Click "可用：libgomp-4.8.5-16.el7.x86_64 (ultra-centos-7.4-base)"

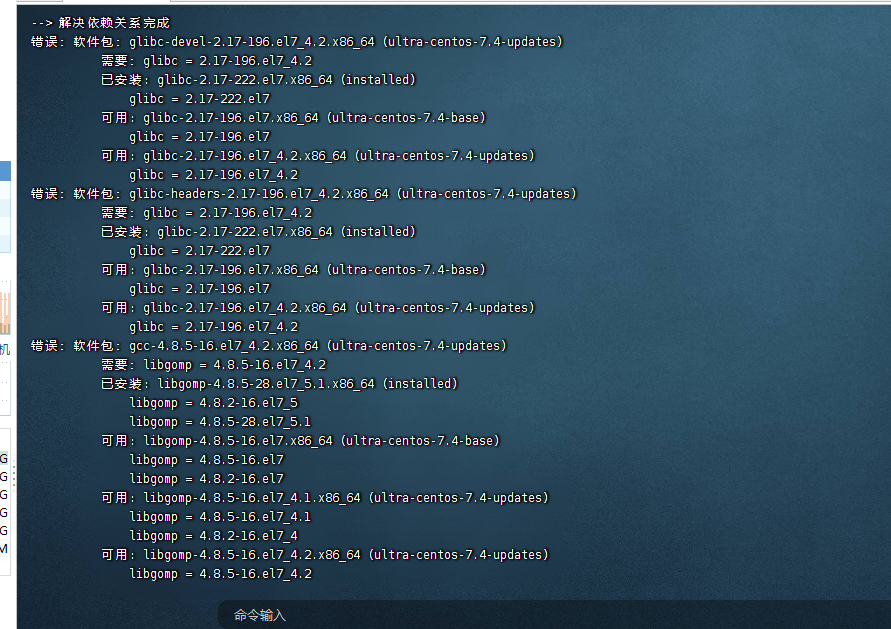[x=301, y=441]
